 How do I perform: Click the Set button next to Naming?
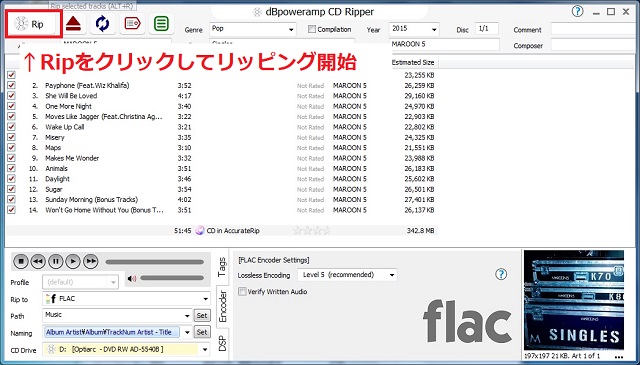pyautogui.click(x=202, y=332)
